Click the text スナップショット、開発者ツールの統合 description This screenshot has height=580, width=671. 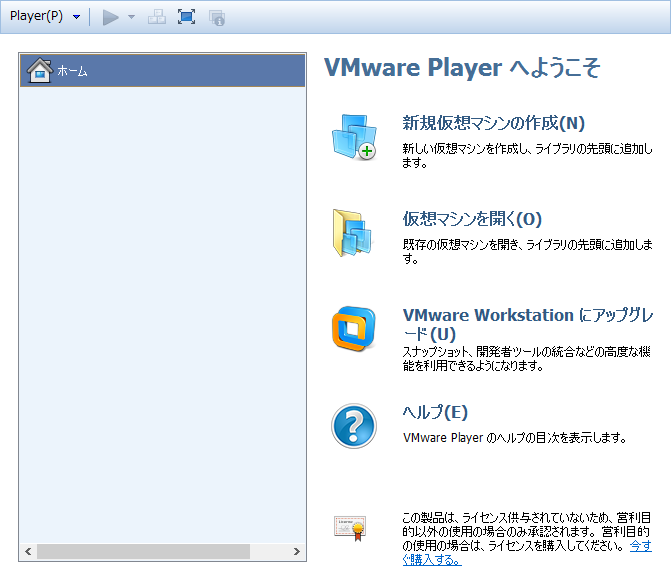(526, 358)
